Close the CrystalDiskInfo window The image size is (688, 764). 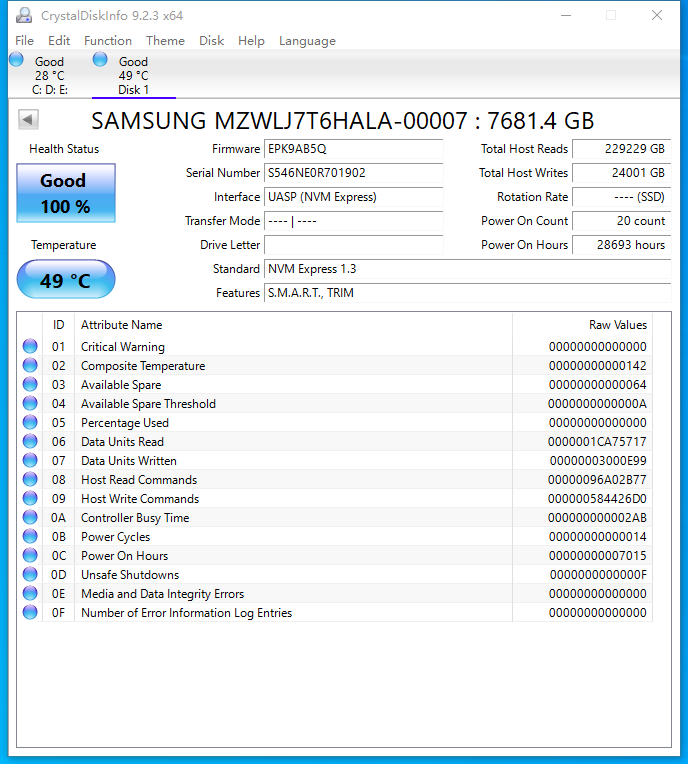coord(657,15)
